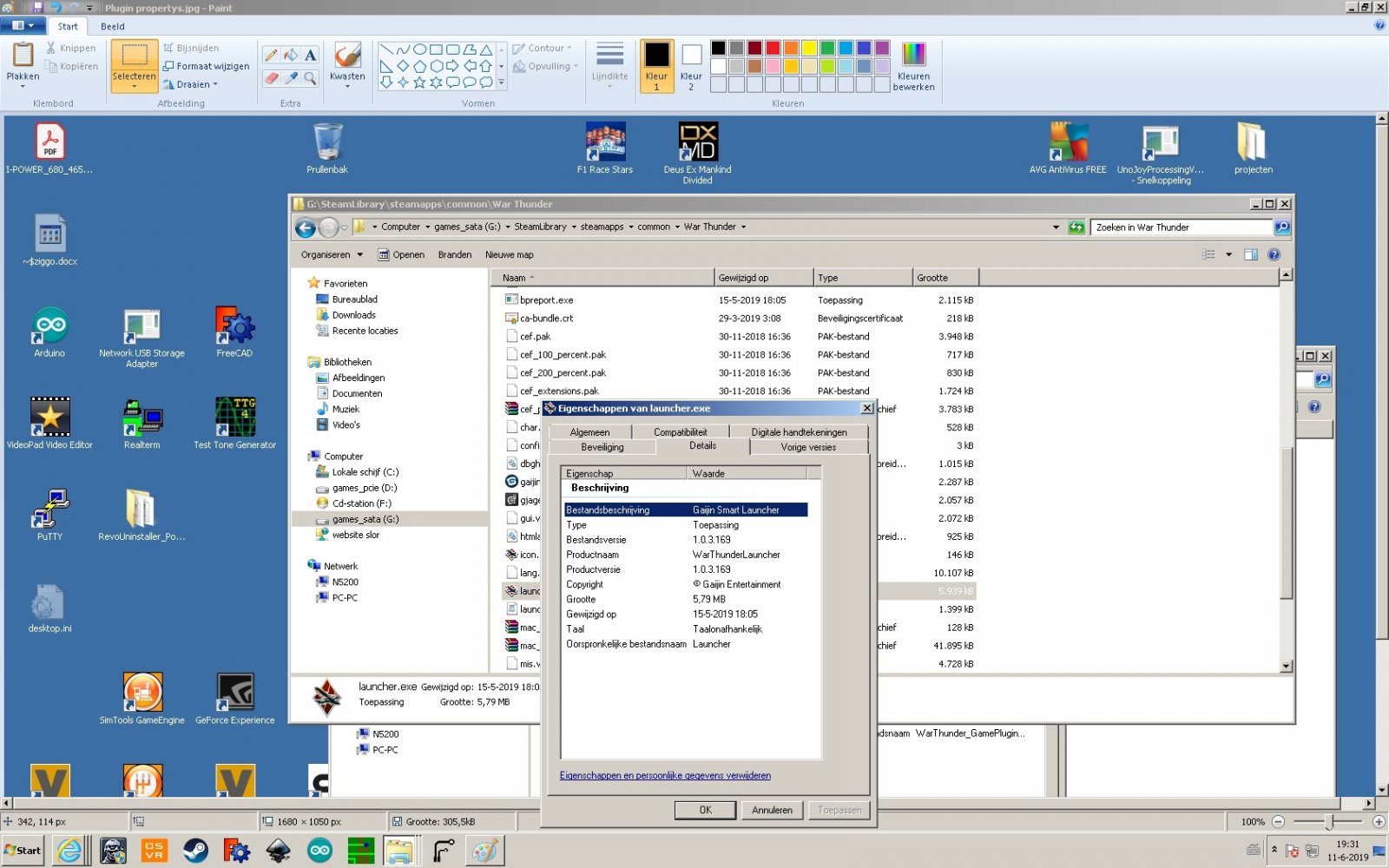1389x868 pixels.
Task: Open Explorer help question mark icon
Action: pyautogui.click(x=1274, y=255)
